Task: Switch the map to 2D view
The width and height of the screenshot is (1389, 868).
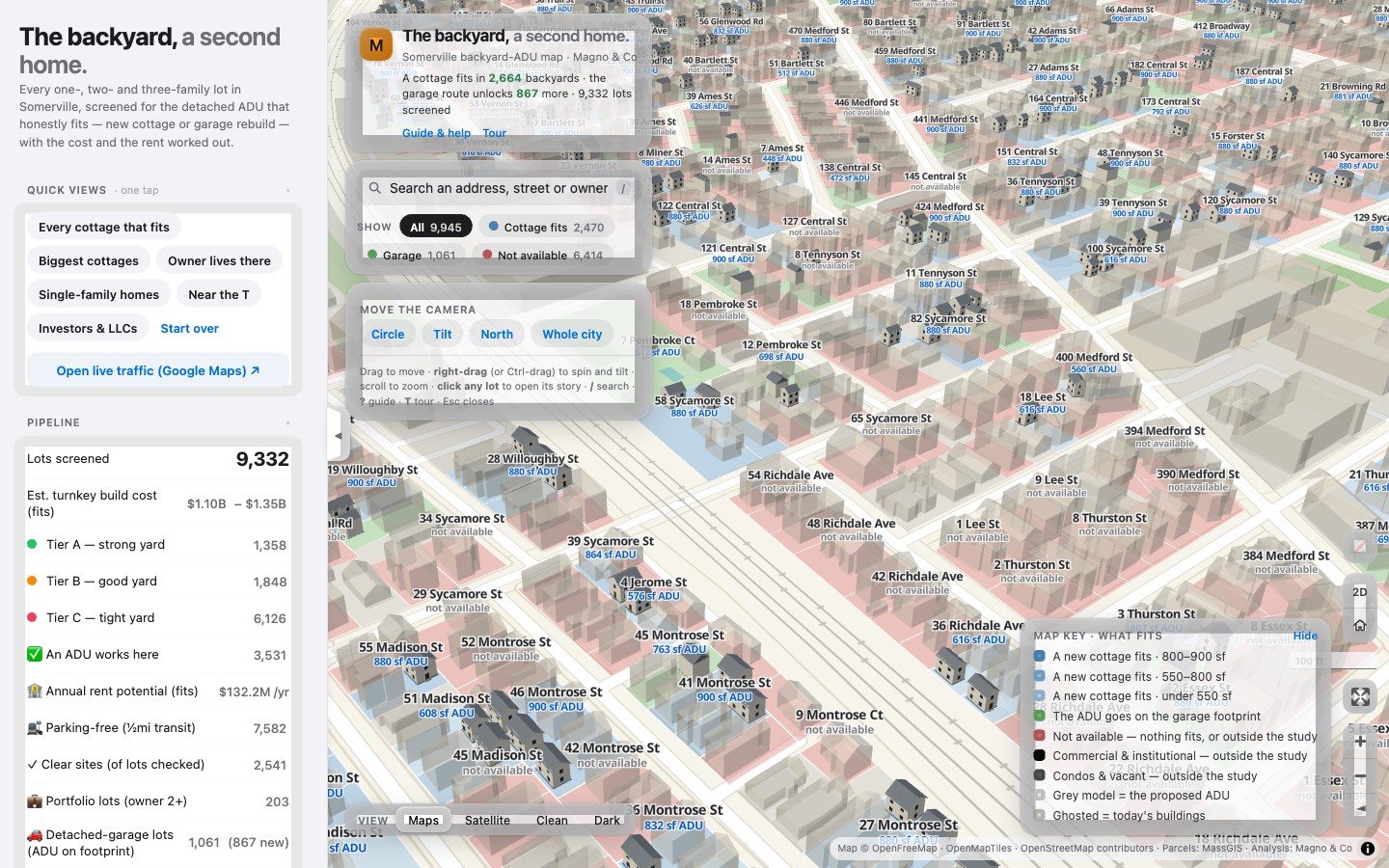Action: pos(1359,592)
